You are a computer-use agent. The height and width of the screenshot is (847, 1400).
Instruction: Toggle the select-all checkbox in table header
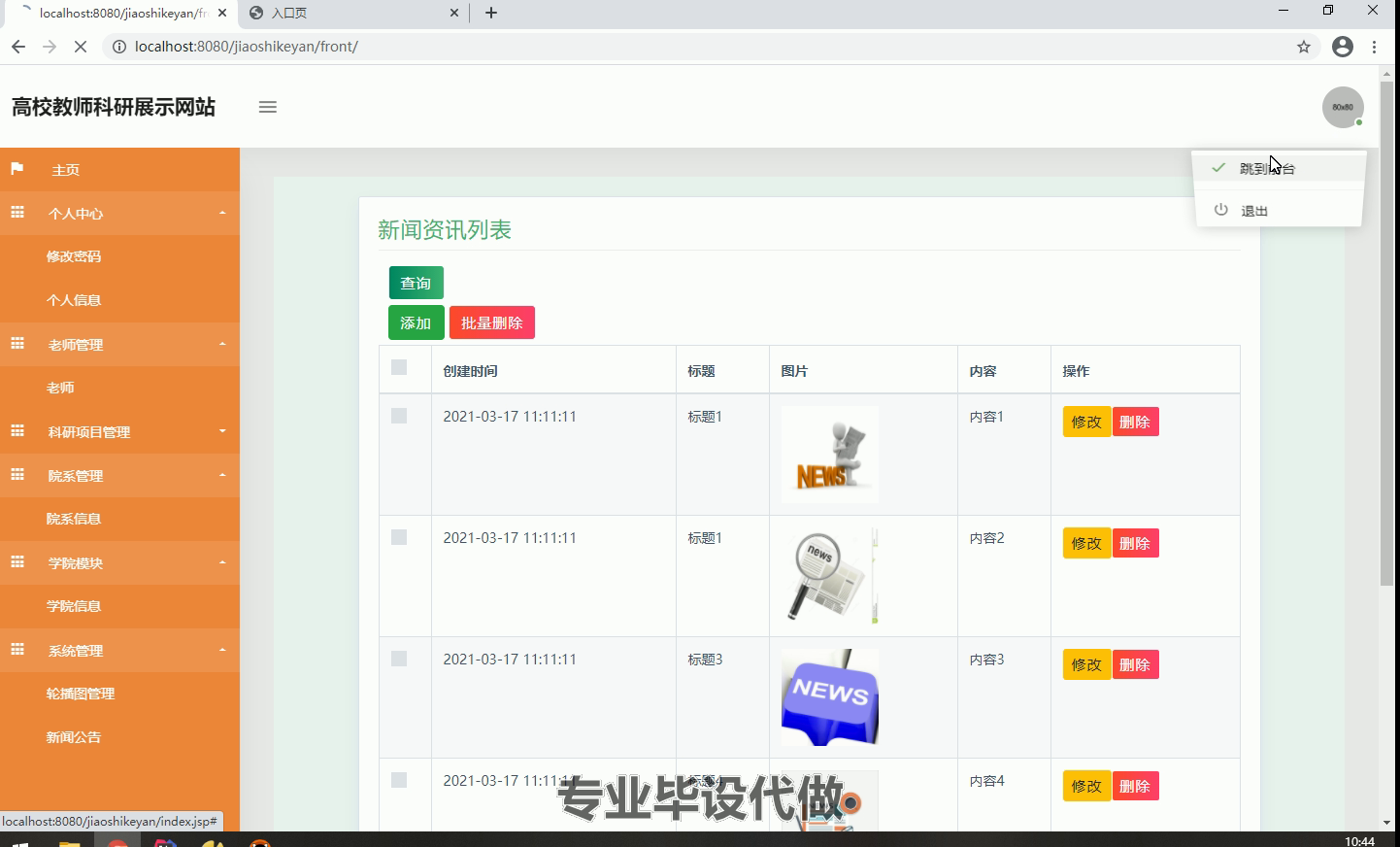coord(399,367)
